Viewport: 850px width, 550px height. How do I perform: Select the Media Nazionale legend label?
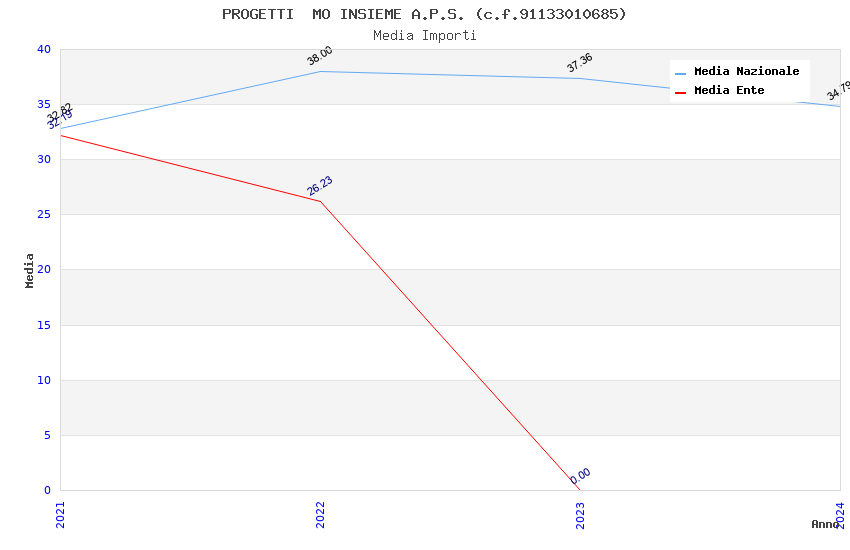pyautogui.click(x=746, y=72)
